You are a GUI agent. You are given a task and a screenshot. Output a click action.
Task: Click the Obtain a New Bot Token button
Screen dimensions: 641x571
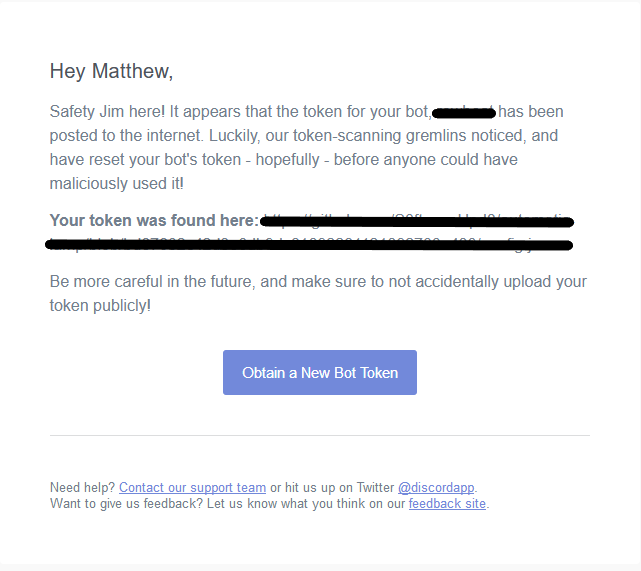pos(319,372)
